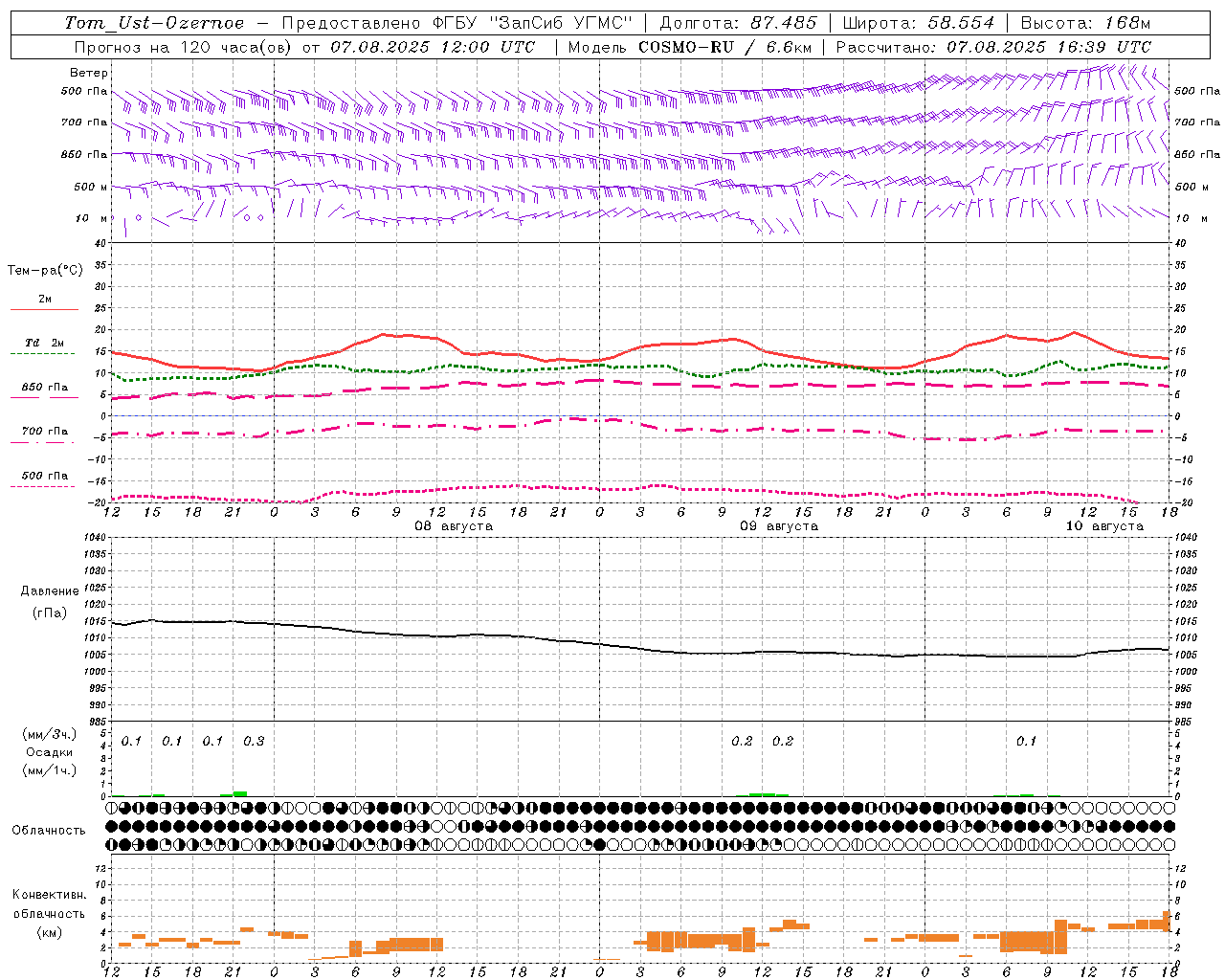The height and width of the screenshot is (980, 1225).
Task: Select the 700 гПа temperature legend entry
Action: coord(45,432)
